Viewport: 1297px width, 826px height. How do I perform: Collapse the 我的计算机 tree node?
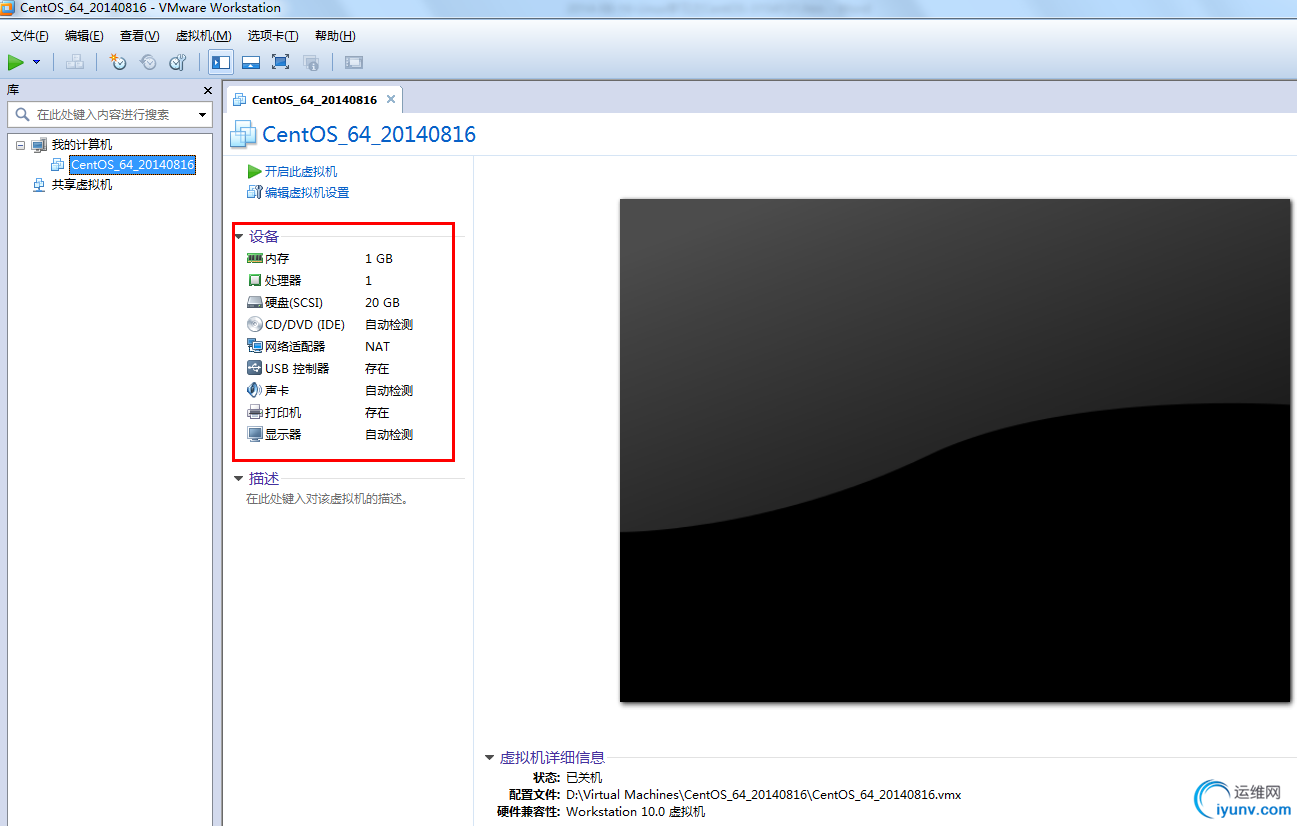[20, 143]
